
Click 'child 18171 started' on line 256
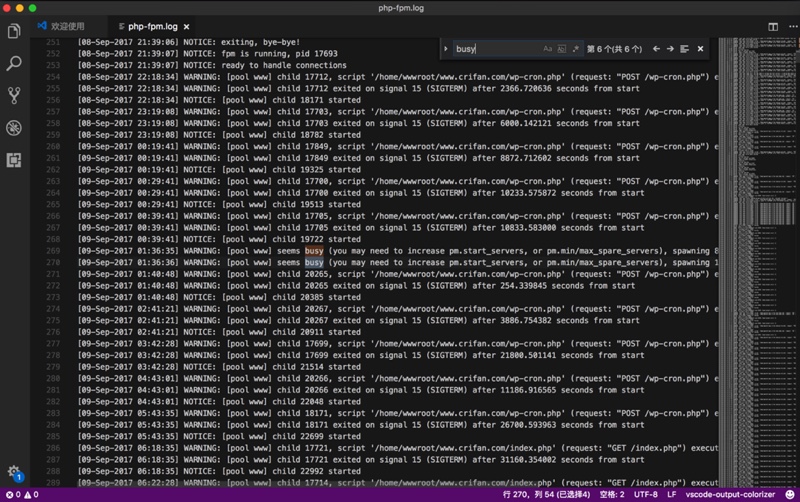tap(316, 100)
